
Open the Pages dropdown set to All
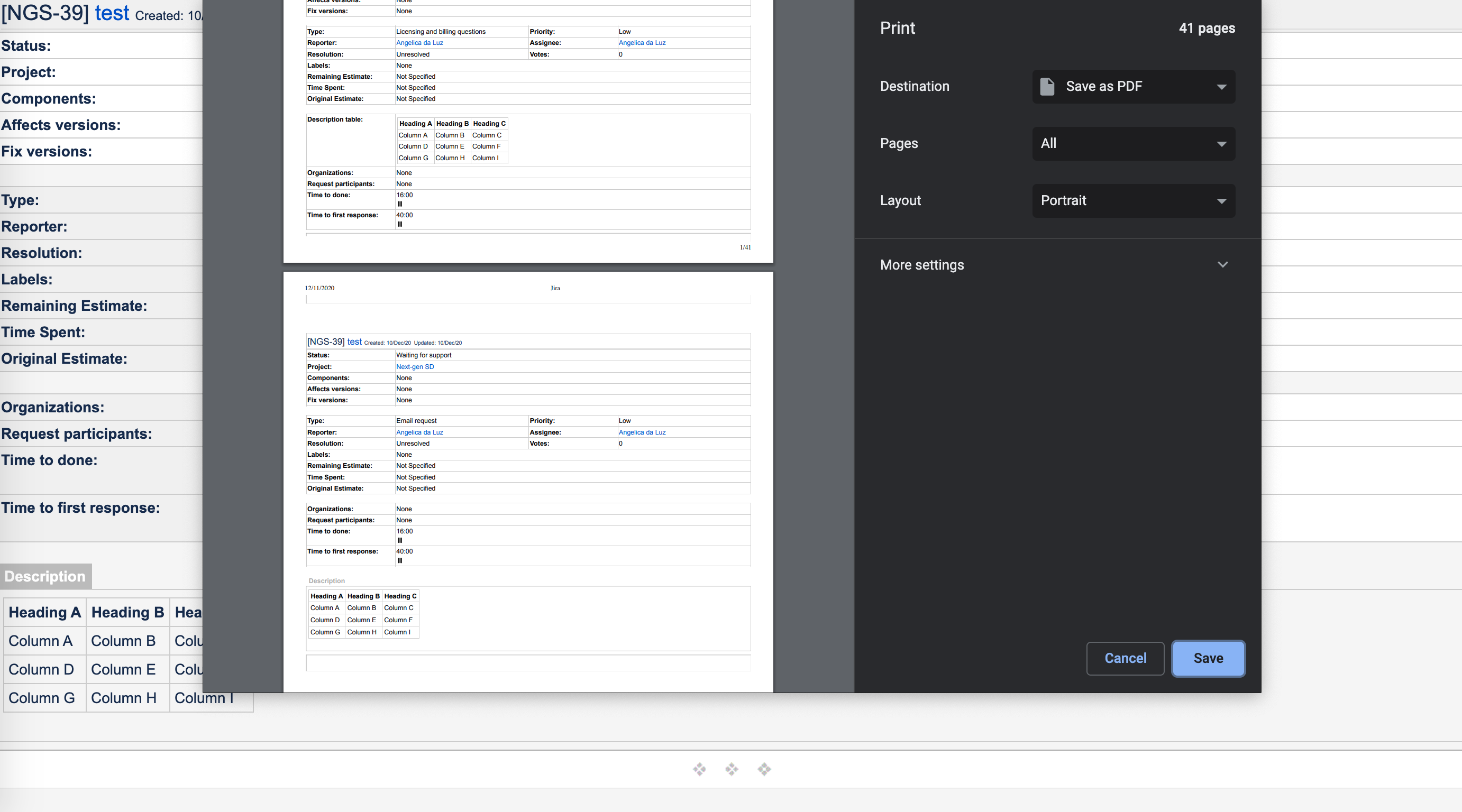1133,143
